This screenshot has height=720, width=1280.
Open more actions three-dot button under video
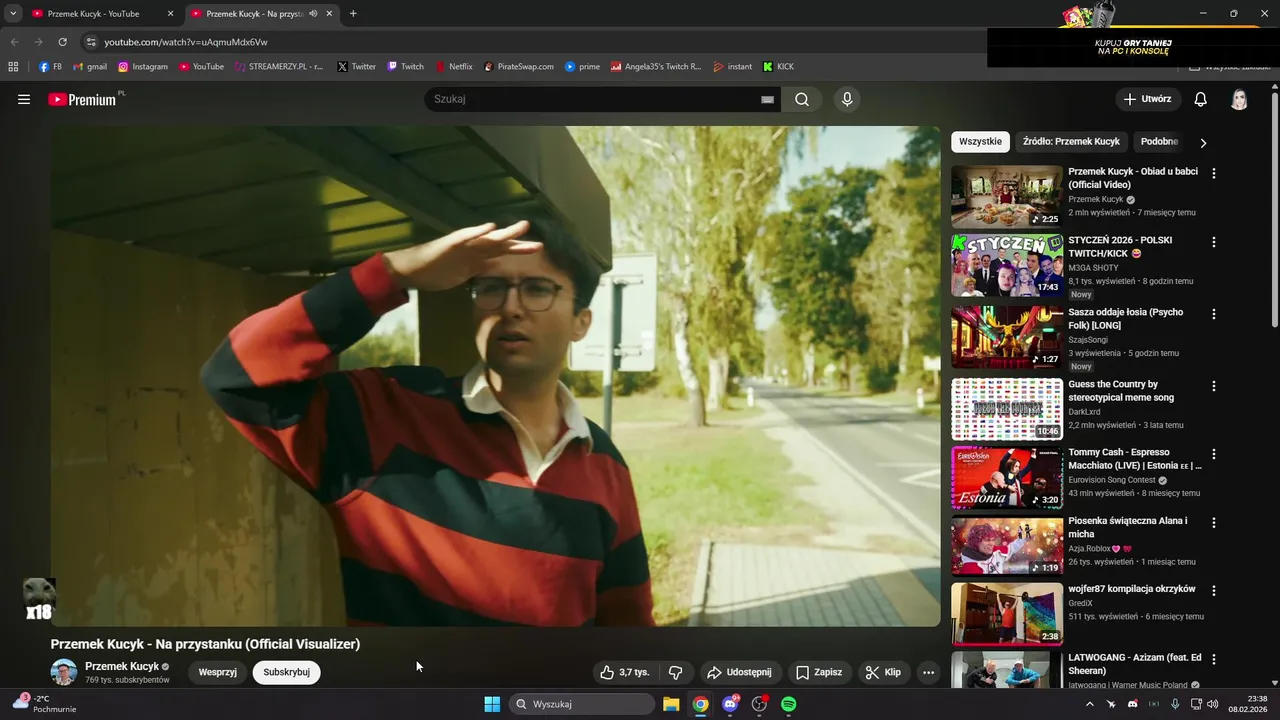pos(928,672)
